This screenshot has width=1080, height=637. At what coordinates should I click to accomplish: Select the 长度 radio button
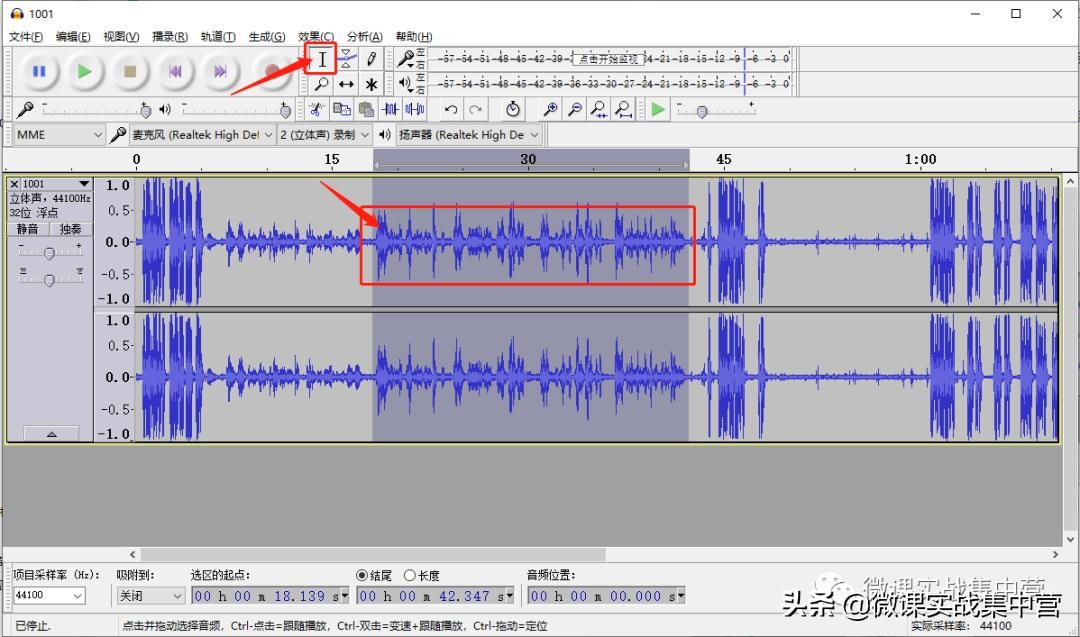(409, 575)
